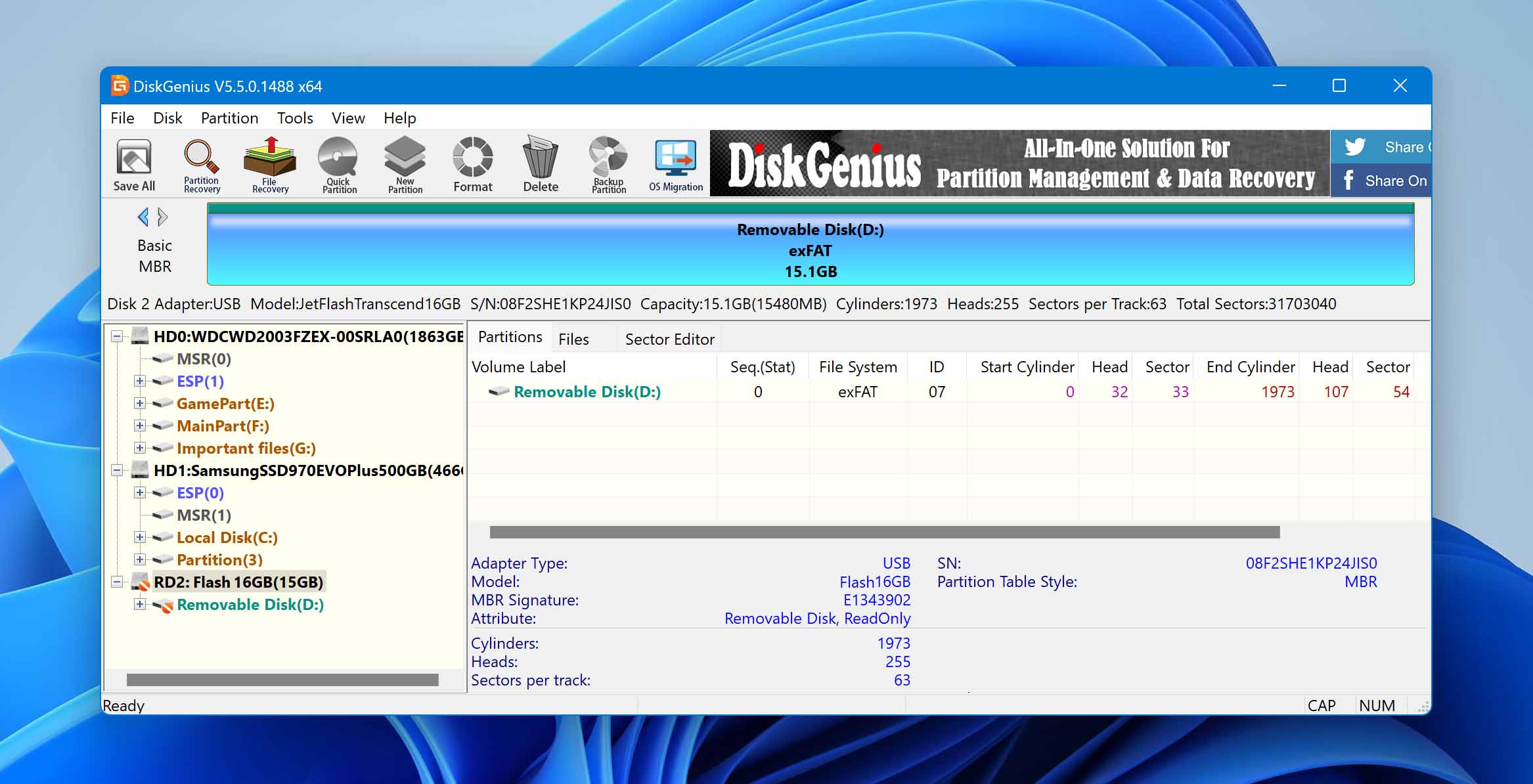
Task: Maximize the DiskGenius window
Action: click(x=1339, y=85)
